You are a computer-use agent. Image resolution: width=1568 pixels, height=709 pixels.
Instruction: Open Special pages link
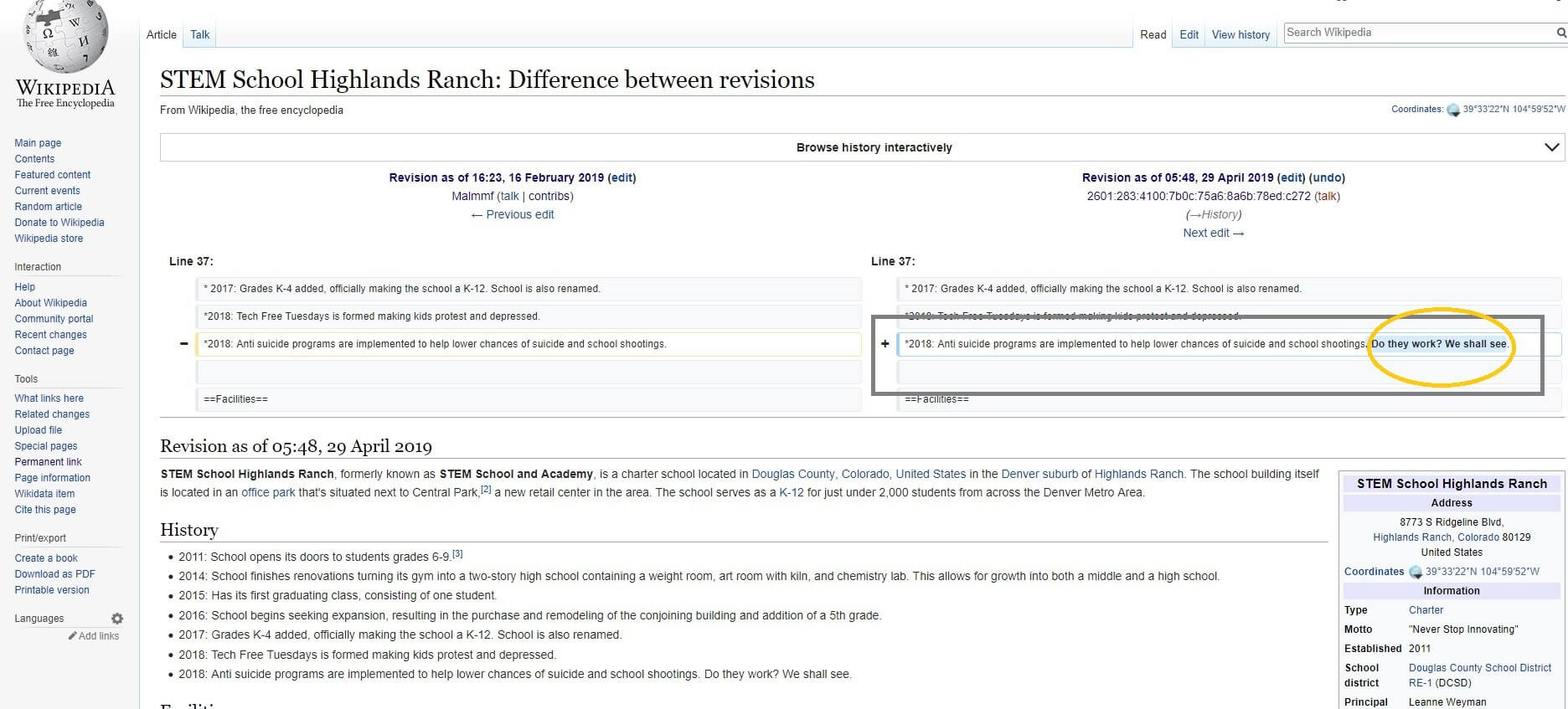tap(45, 446)
